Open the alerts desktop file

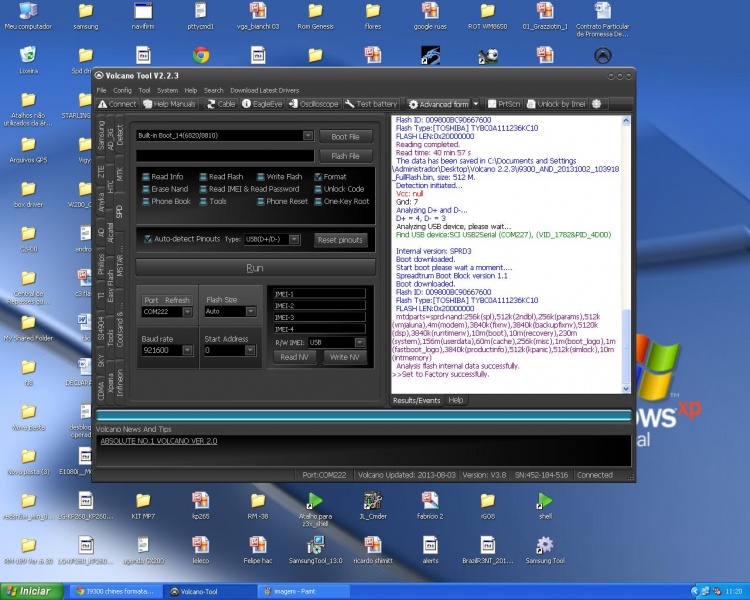(430, 550)
